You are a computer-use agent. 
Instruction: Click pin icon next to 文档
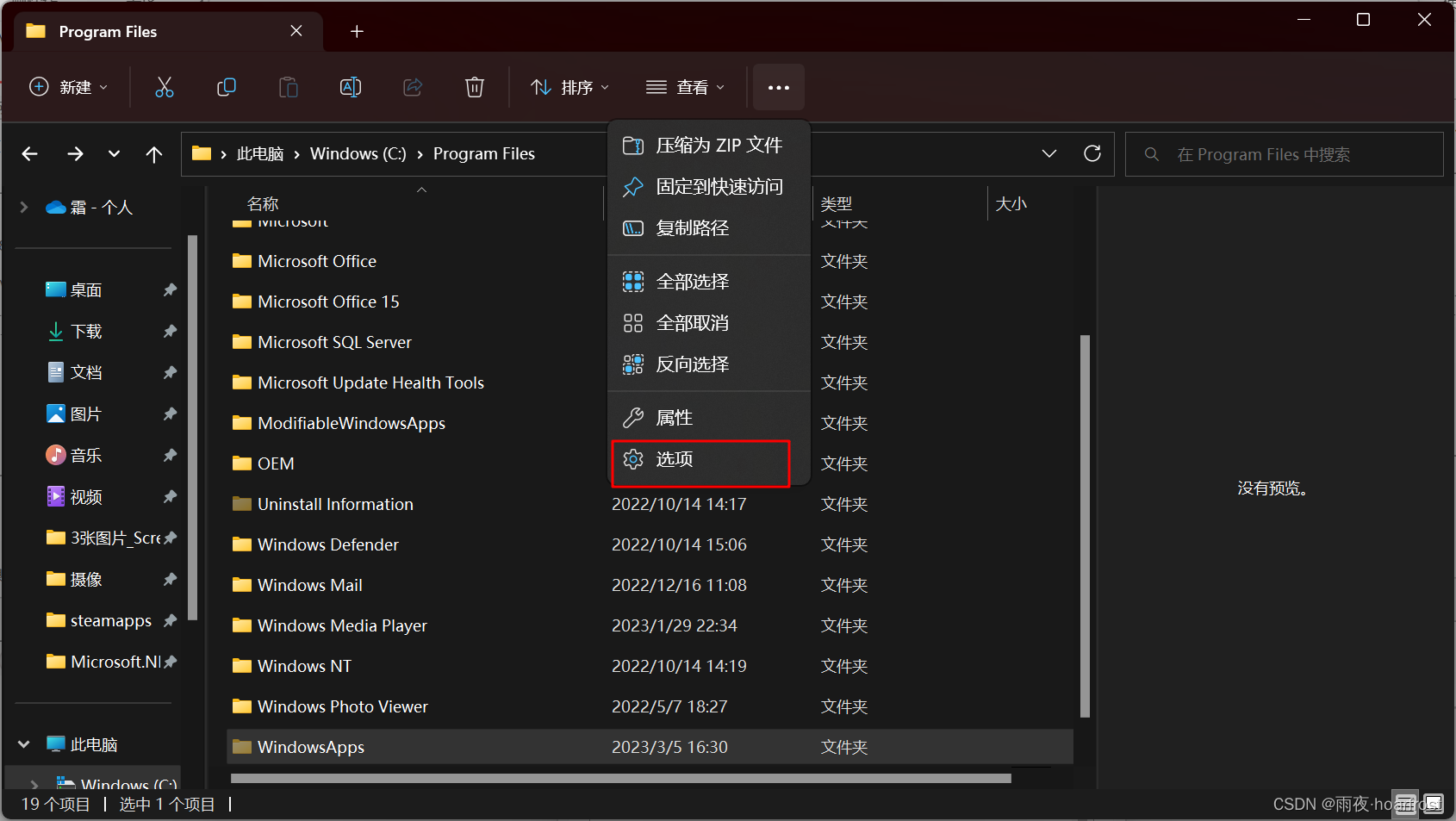(x=170, y=373)
